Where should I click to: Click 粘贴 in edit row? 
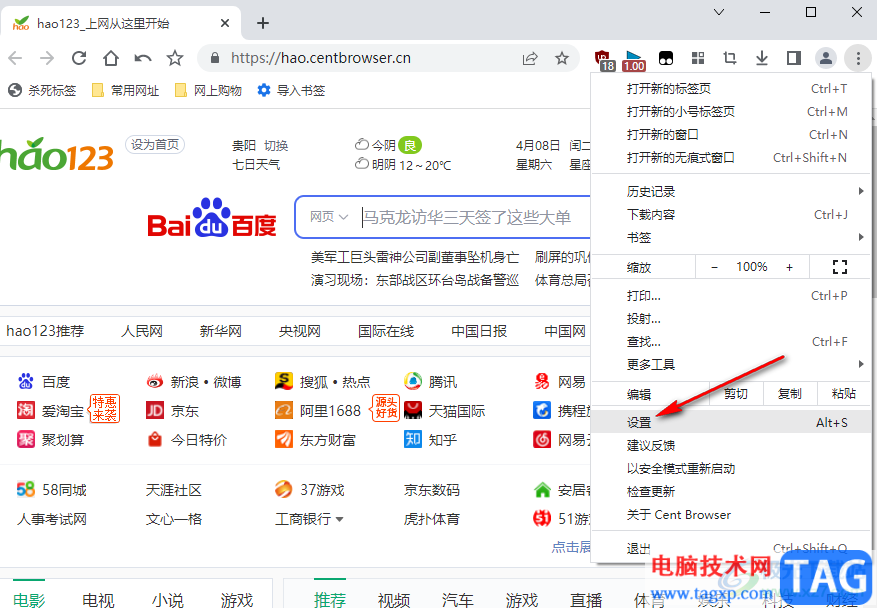pyautogui.click(x=843, y=394)
